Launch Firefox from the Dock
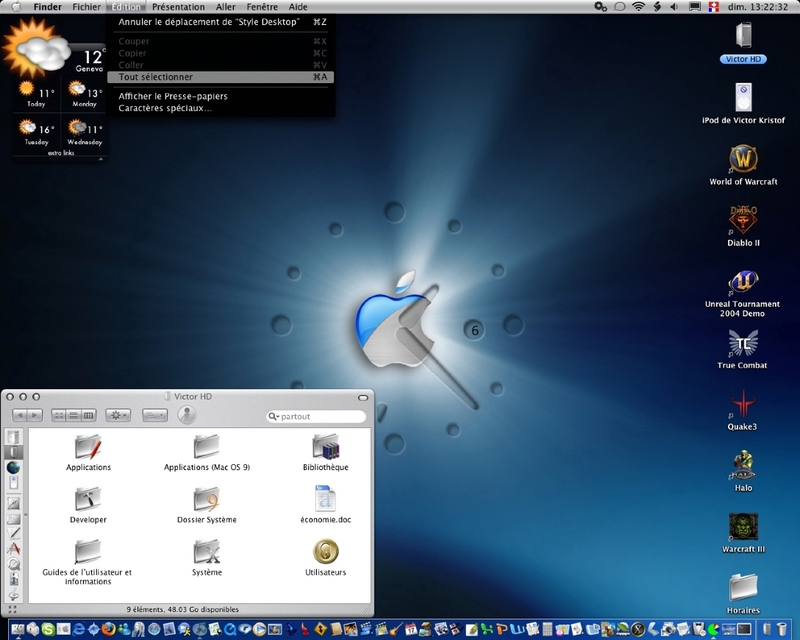This screenshot has width=800, height=640. [109, 629]
